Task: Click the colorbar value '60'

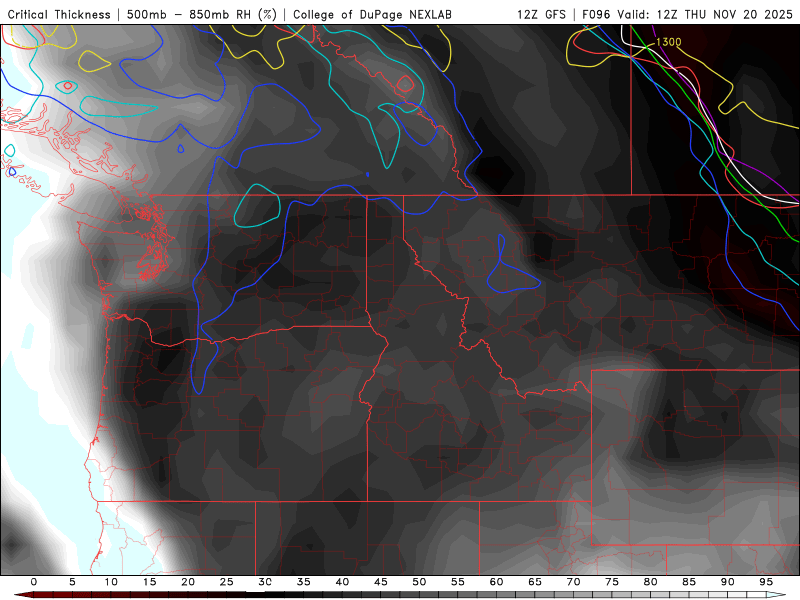Action: 496,582
